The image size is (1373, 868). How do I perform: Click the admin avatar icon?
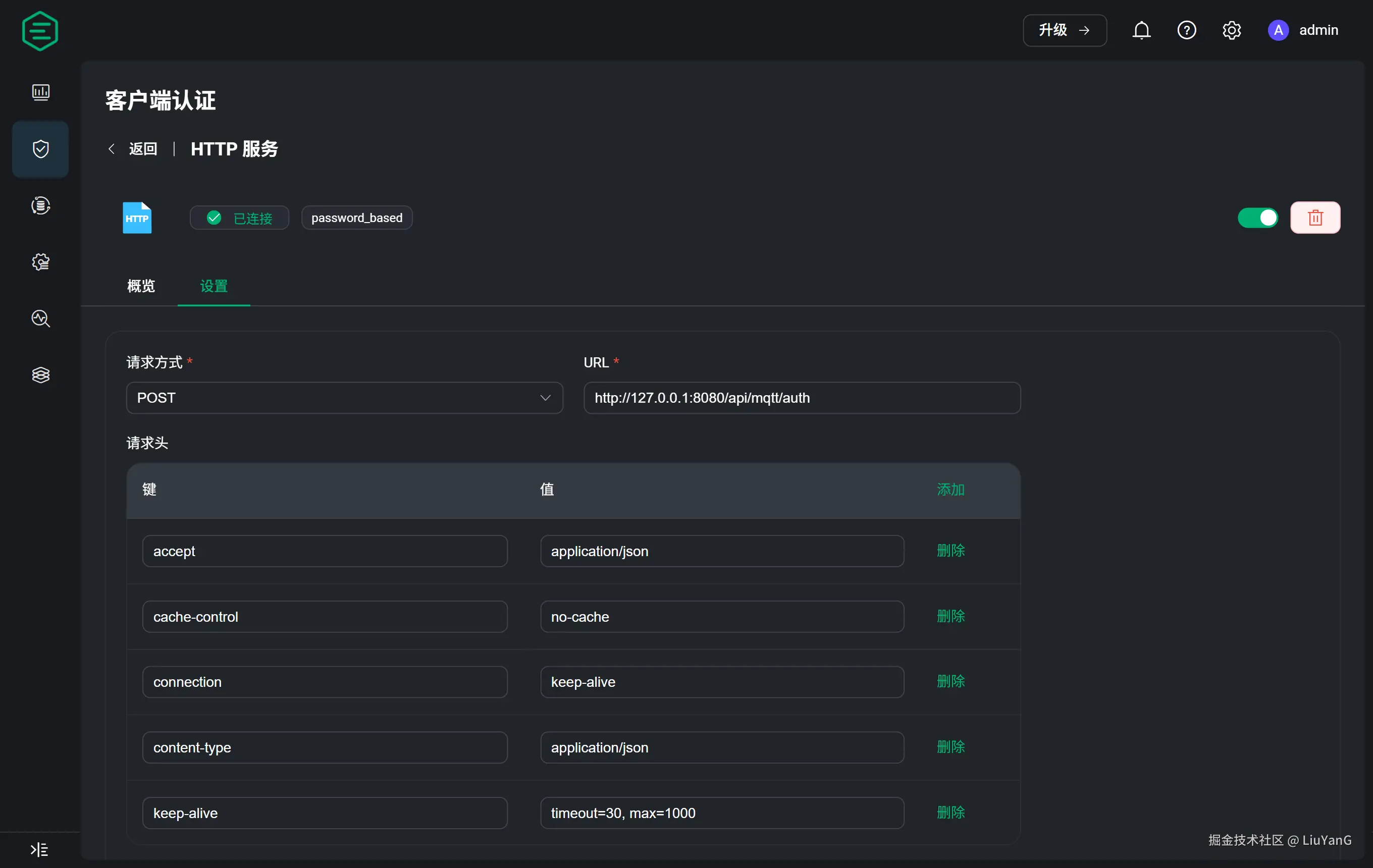click(x=1278, y=30)
